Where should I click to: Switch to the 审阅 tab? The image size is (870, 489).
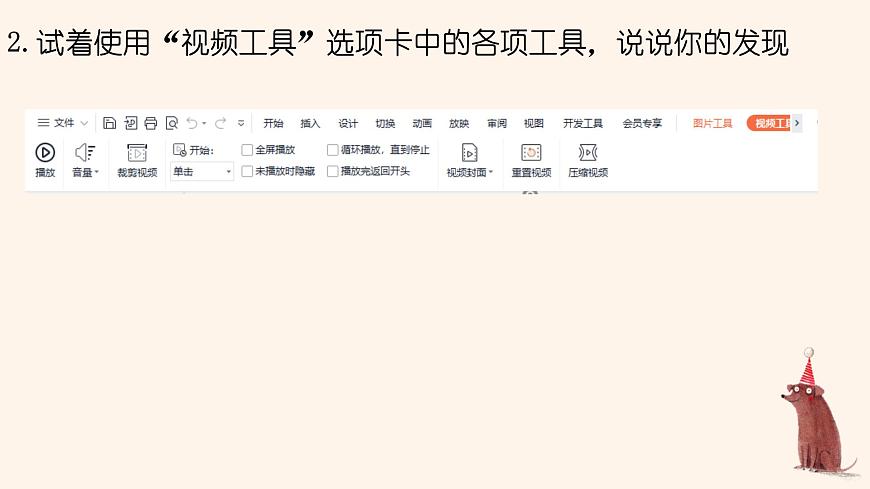pos(497,123)
